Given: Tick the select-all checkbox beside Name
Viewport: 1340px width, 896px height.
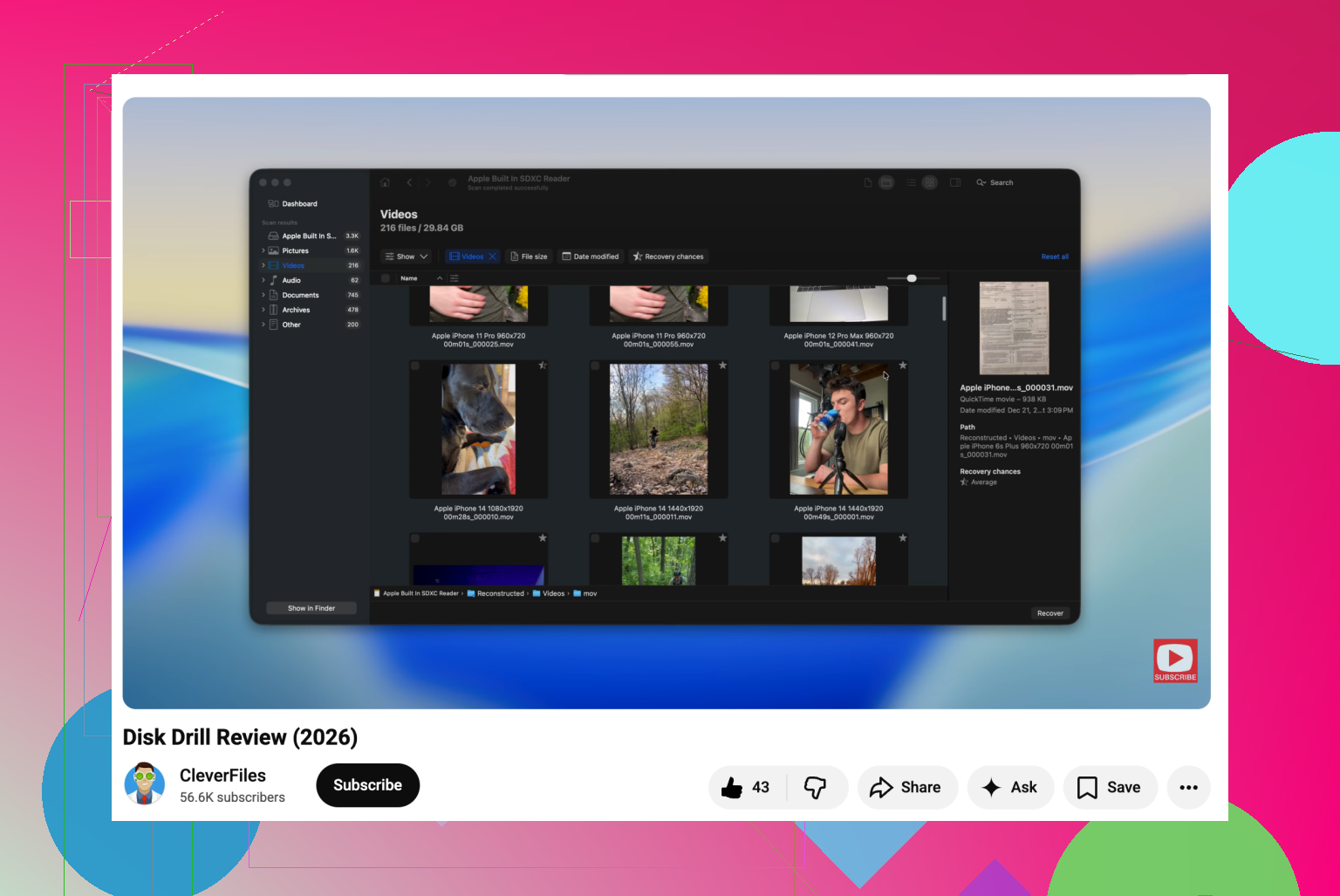Looking at the screenshot, I should point(386,278).
